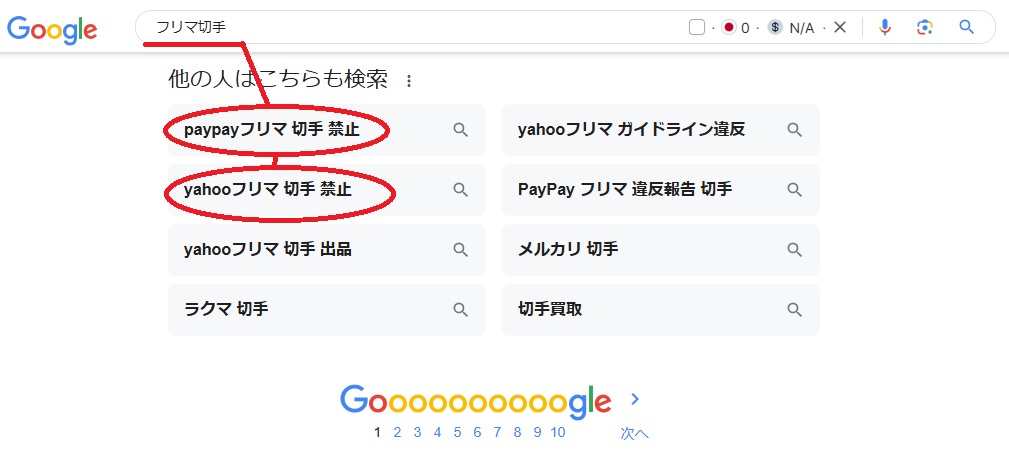Go to results page 9

click(537, 432)
